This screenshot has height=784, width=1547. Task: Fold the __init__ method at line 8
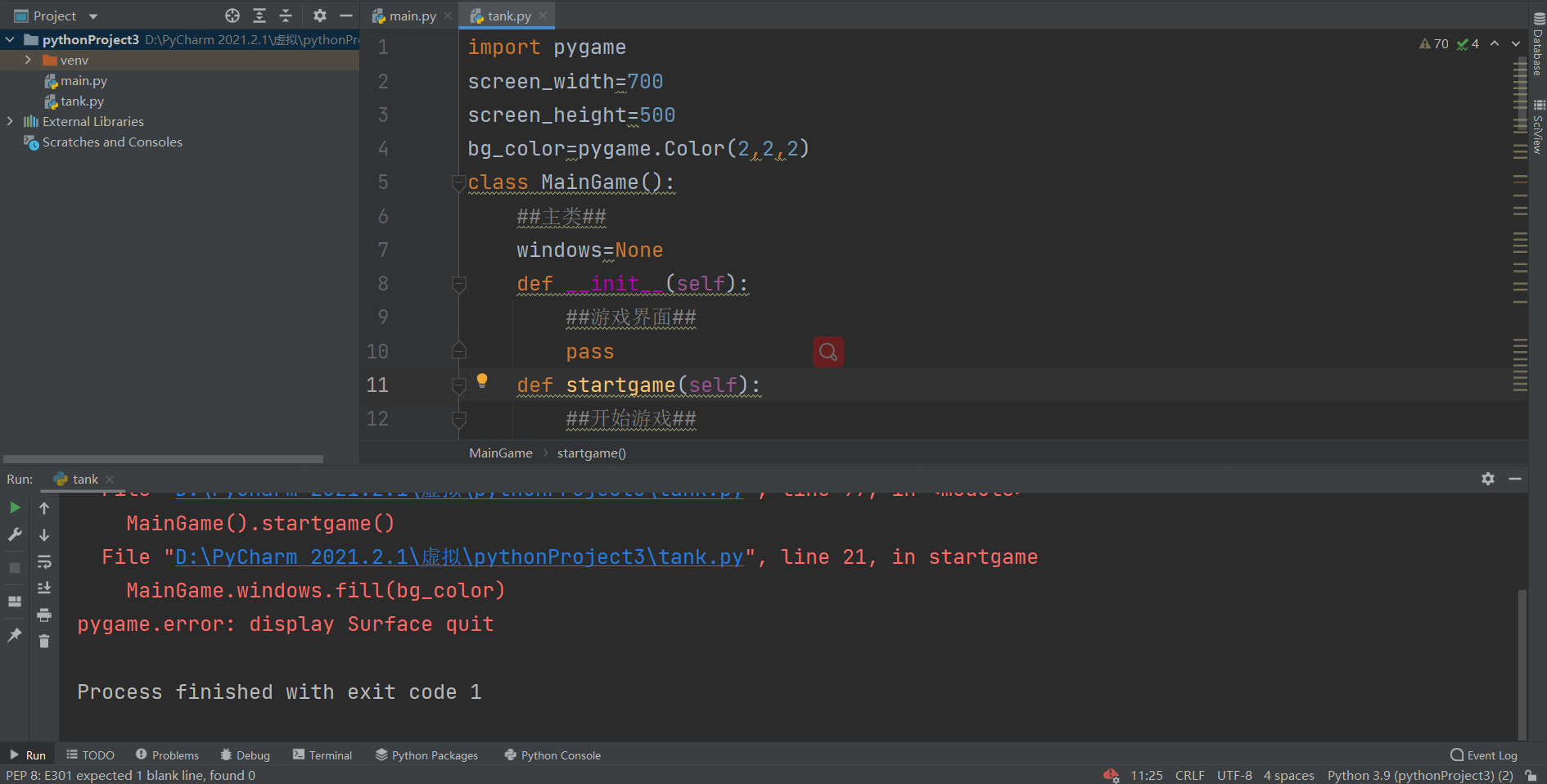pos(458,284)
